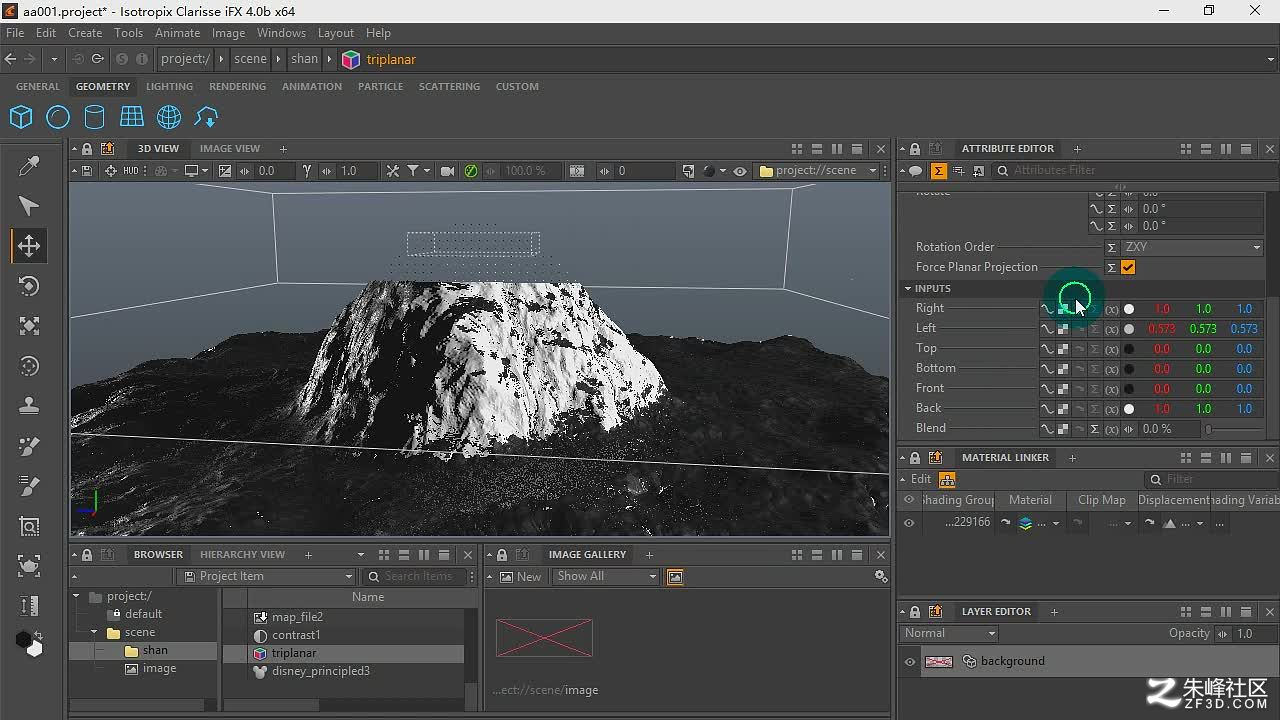Open the Animate menu

(x=178, y=33)
